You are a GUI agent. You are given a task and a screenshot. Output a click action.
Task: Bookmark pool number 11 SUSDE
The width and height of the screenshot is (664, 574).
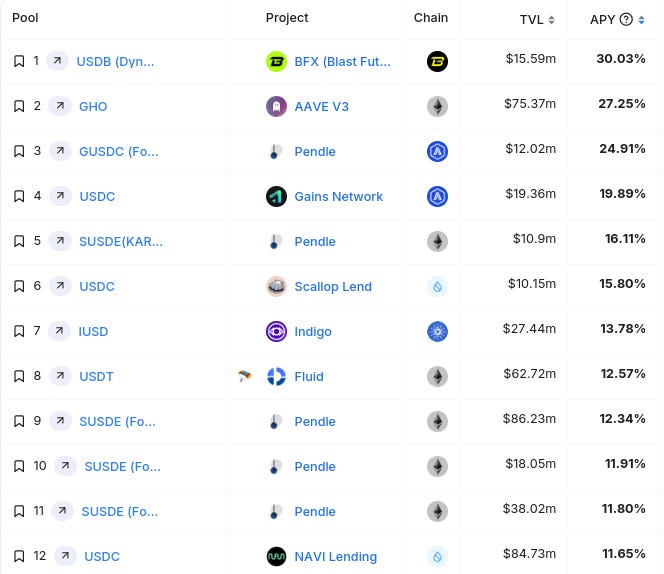pos(19,511)
